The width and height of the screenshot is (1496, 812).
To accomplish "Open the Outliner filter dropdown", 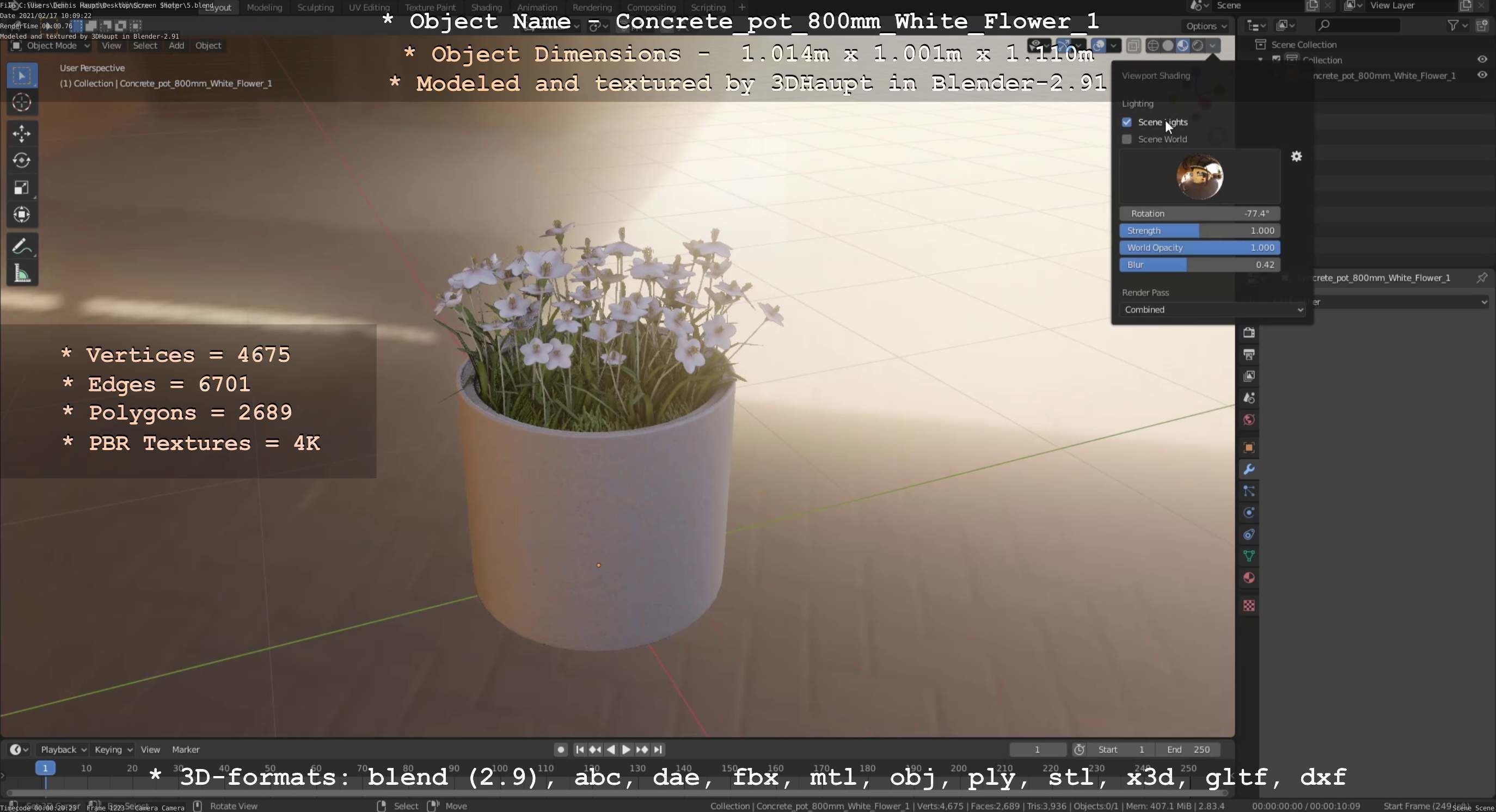I will (1457, 25).
